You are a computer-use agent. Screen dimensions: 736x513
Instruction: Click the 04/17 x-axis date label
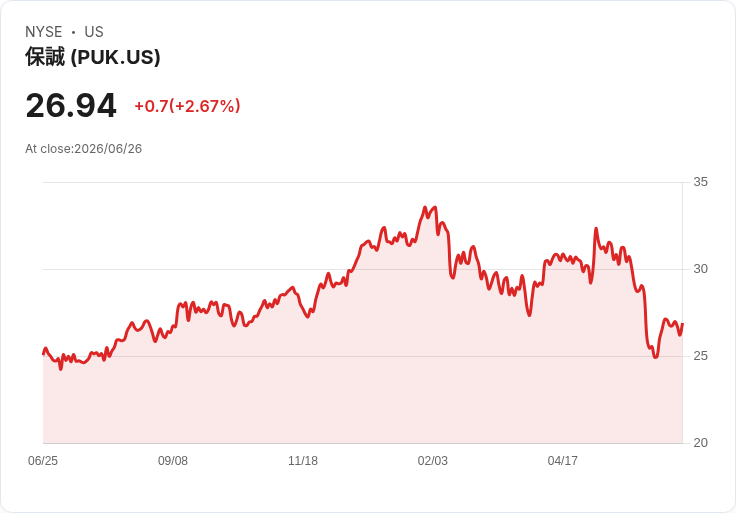[x=562, y=461]
